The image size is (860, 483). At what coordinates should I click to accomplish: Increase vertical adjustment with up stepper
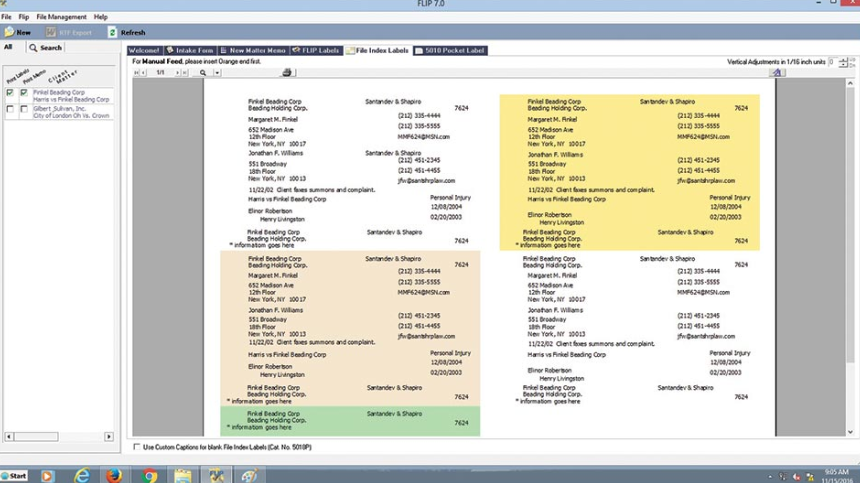(844, 59)
